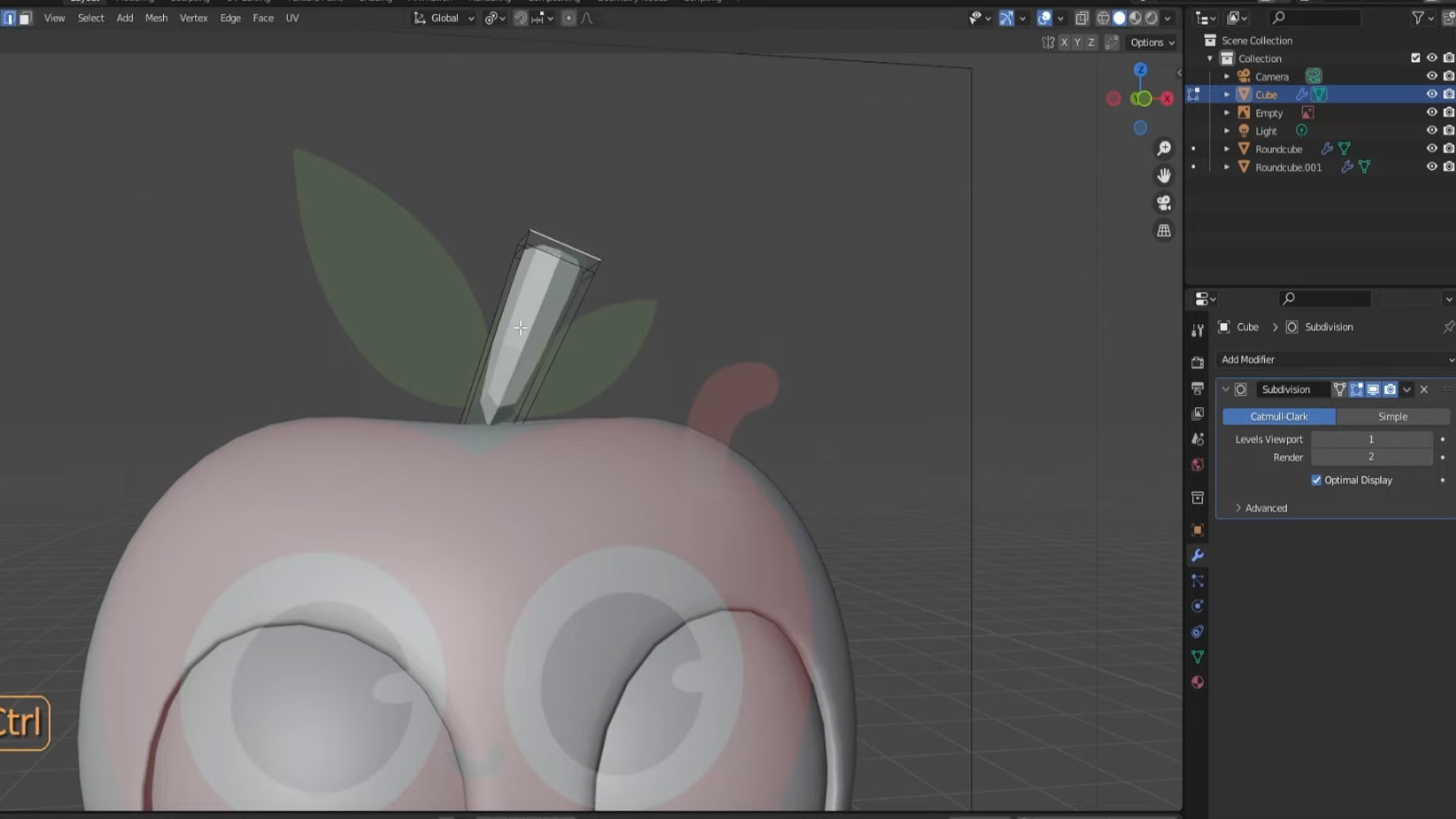
Task: Toggle Optimal Display checkbox
Action: 1317,479
